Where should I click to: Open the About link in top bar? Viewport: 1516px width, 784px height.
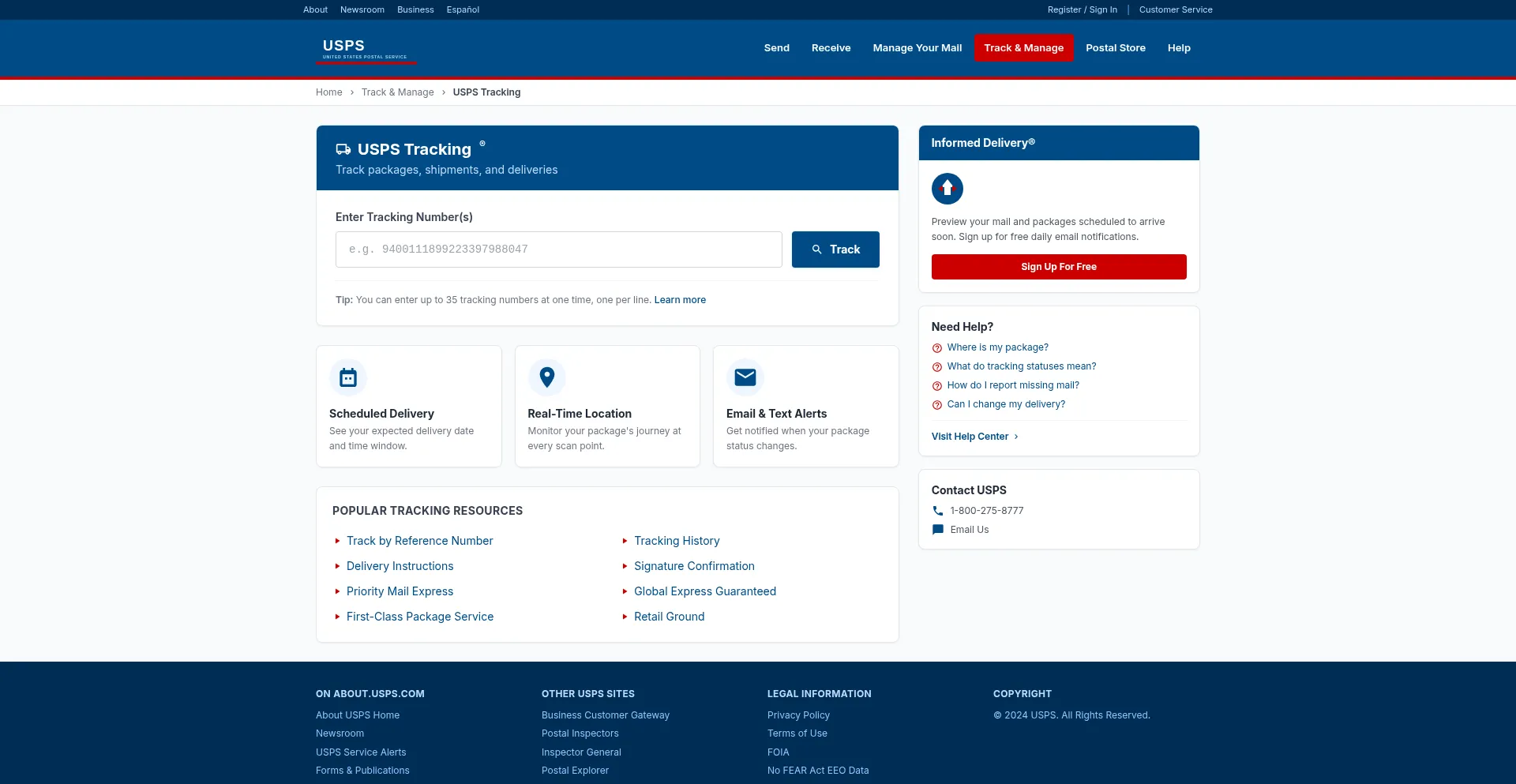pos(315,9)
